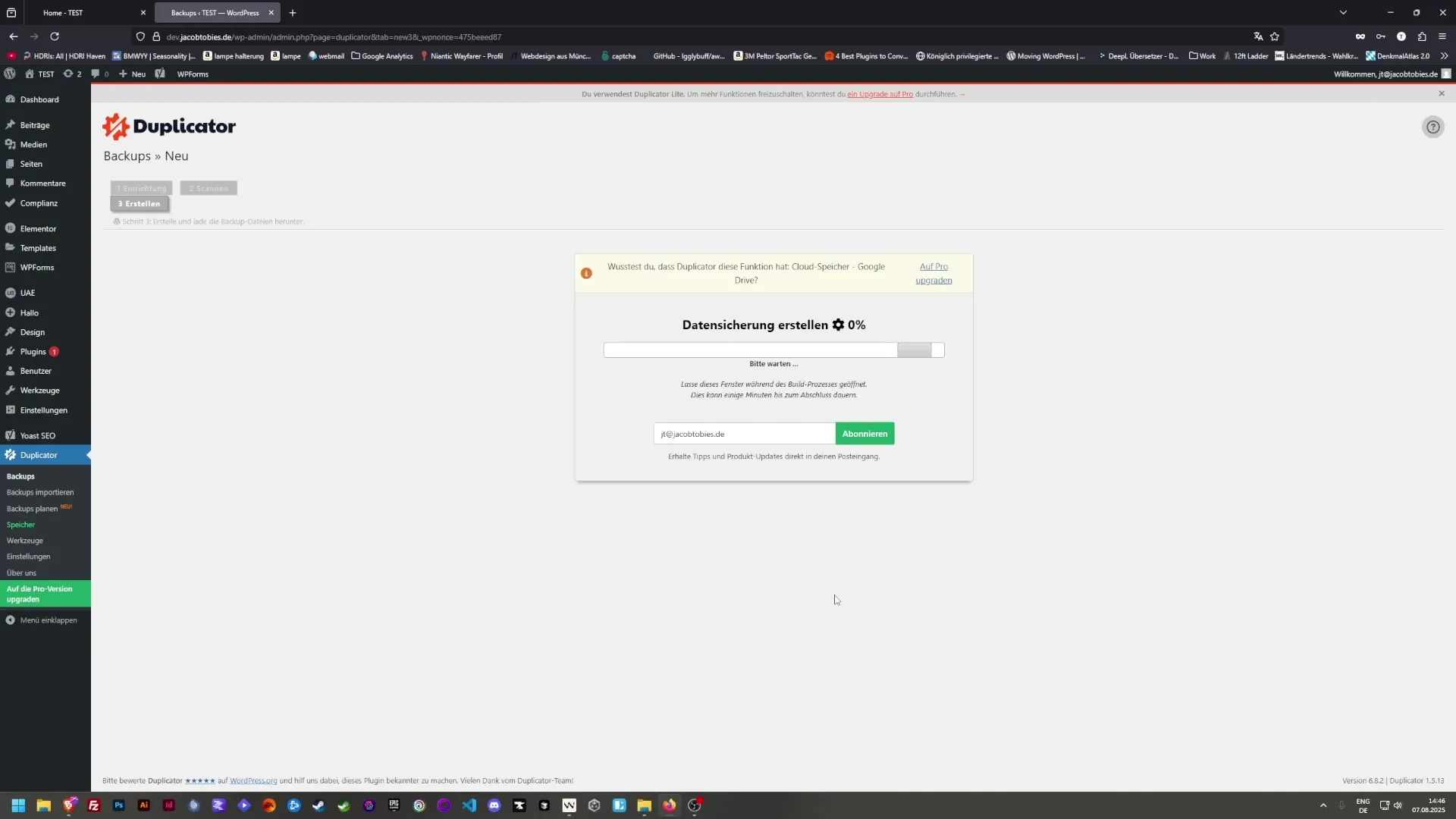The image size is (1456, 819).
Task: Select Backups planen in the Duplicator menu
Action: [x=33, y=508]
